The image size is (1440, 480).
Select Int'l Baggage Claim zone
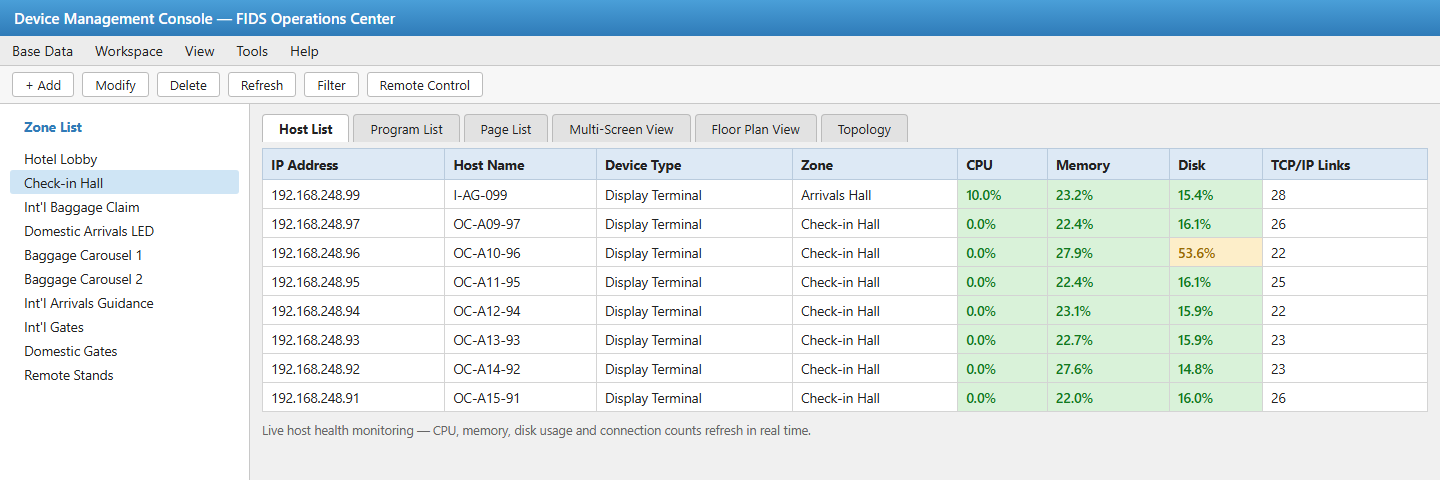[x=124, y=207]
